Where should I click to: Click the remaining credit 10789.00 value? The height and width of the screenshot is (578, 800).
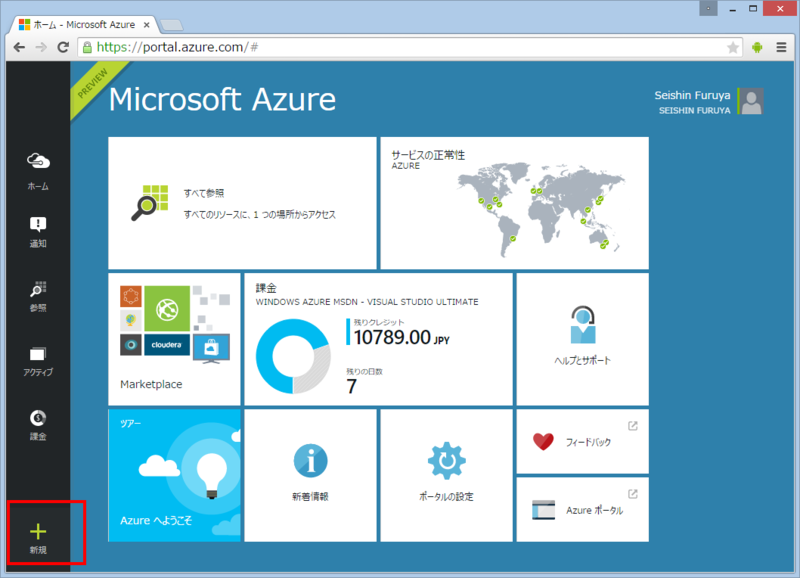coord(402,337)
